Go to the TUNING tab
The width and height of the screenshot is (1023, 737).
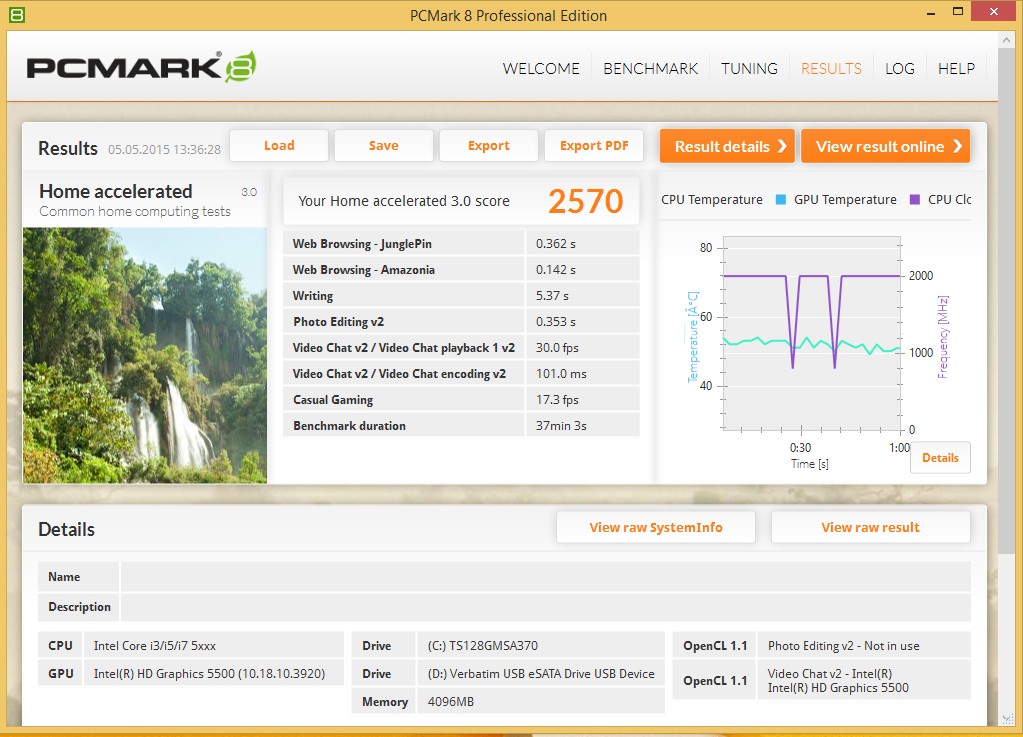coord(749,68)
